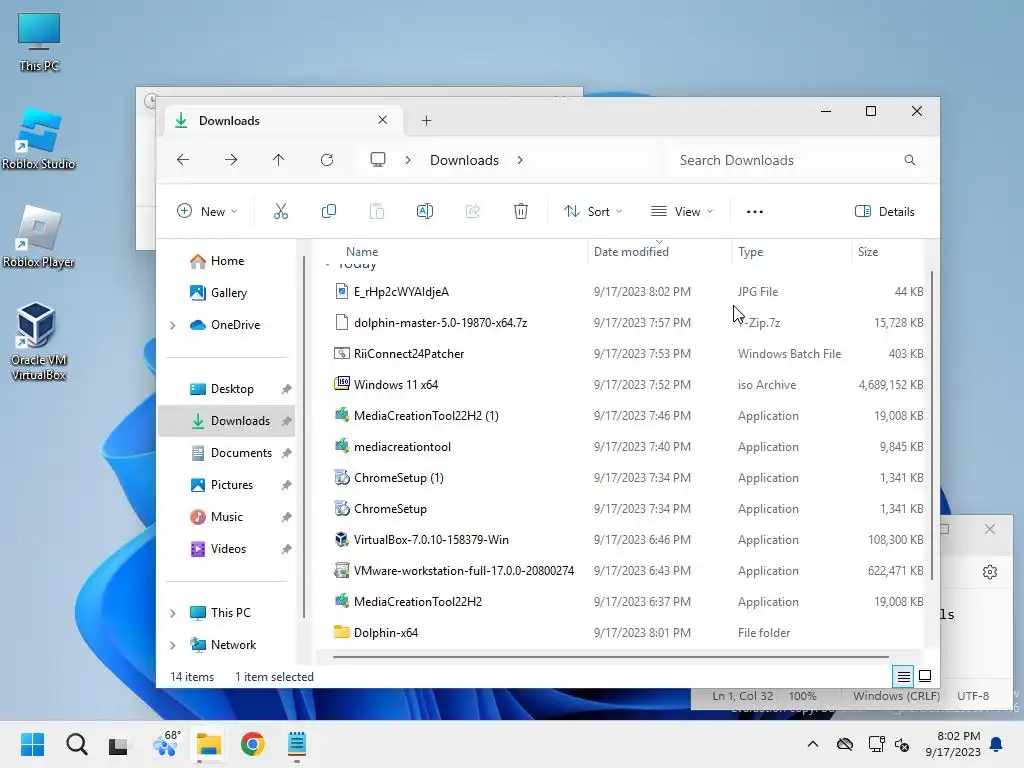
Task: Open Task View on the taskbar
Action: click(x=119, y=744)
